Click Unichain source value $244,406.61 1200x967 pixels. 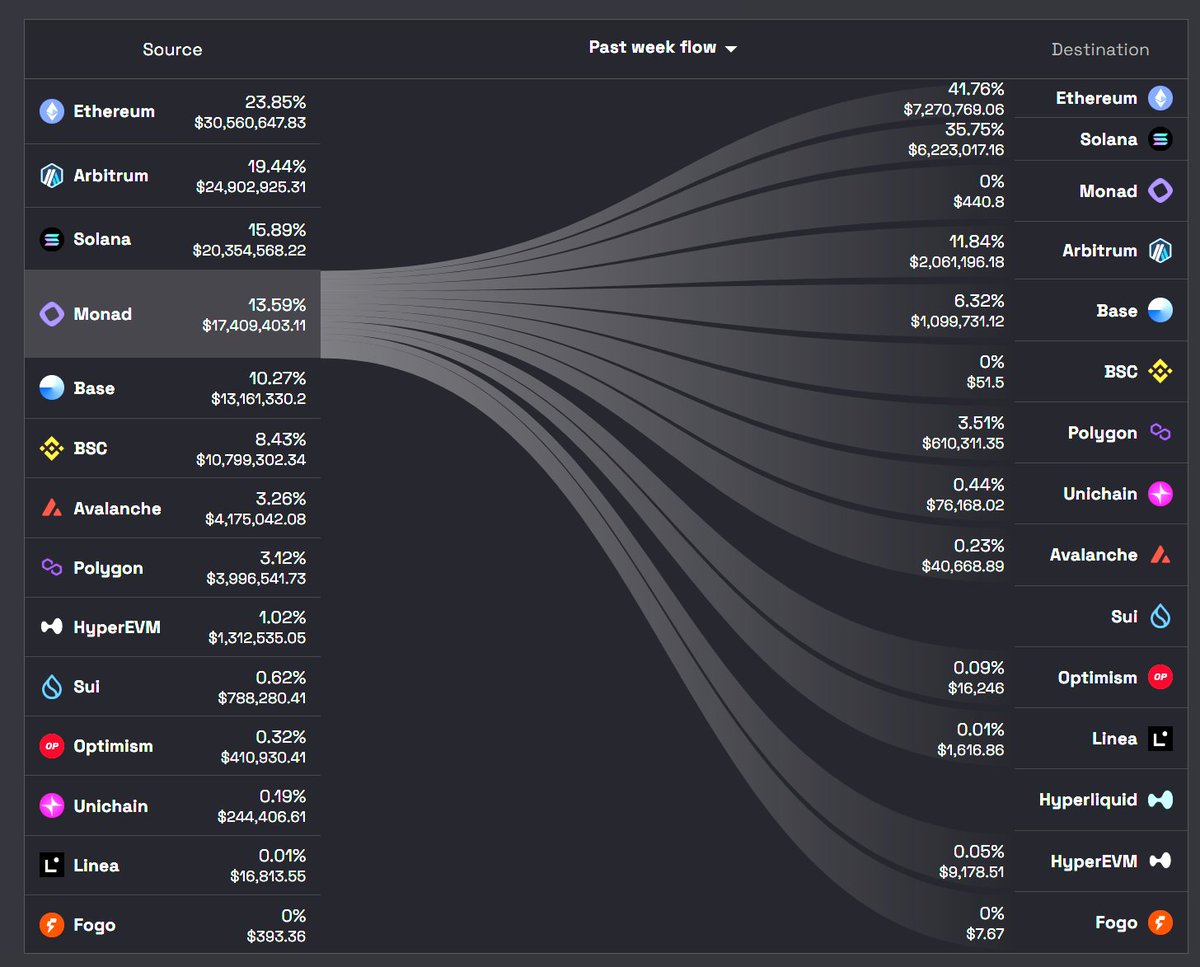(x=262, y=817)
